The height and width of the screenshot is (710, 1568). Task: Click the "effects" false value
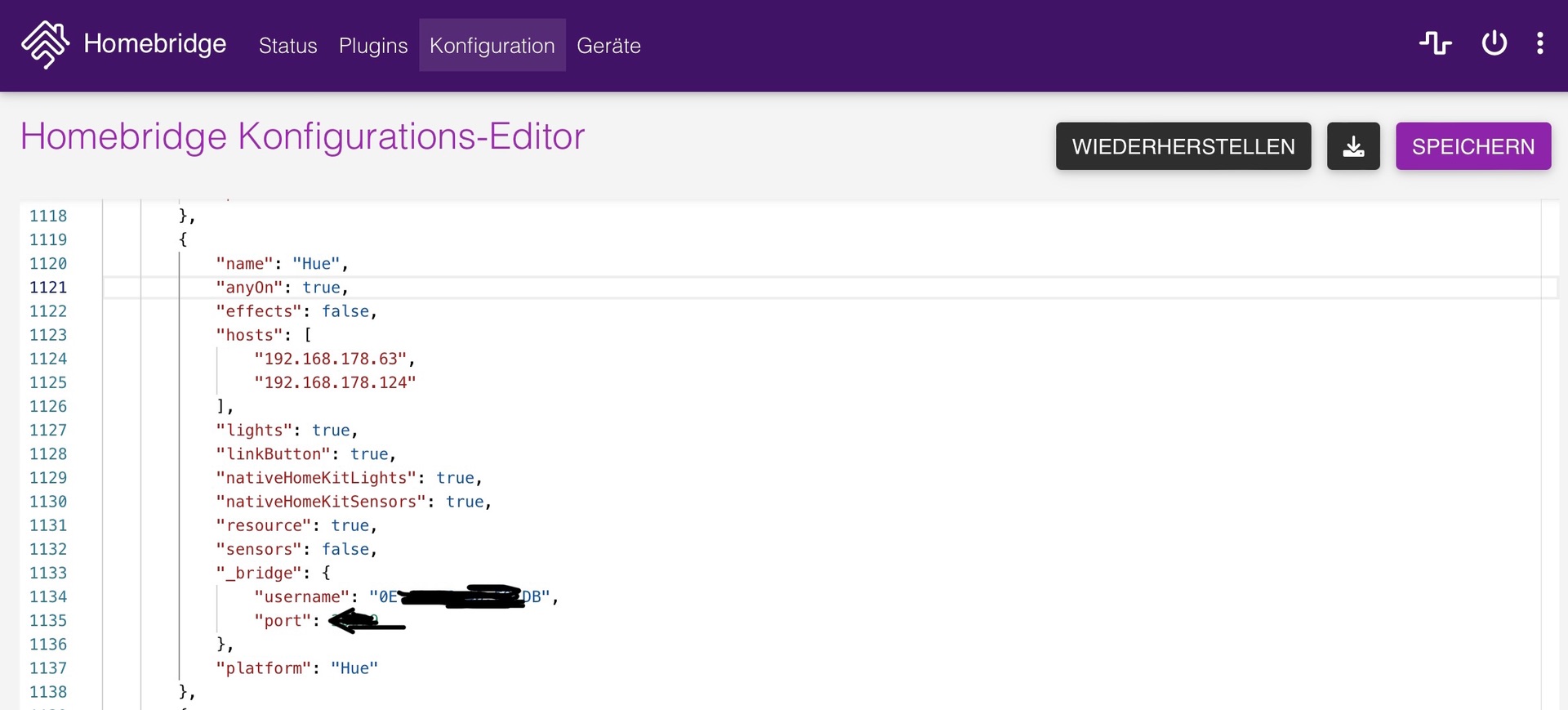(x=345, y=311)
